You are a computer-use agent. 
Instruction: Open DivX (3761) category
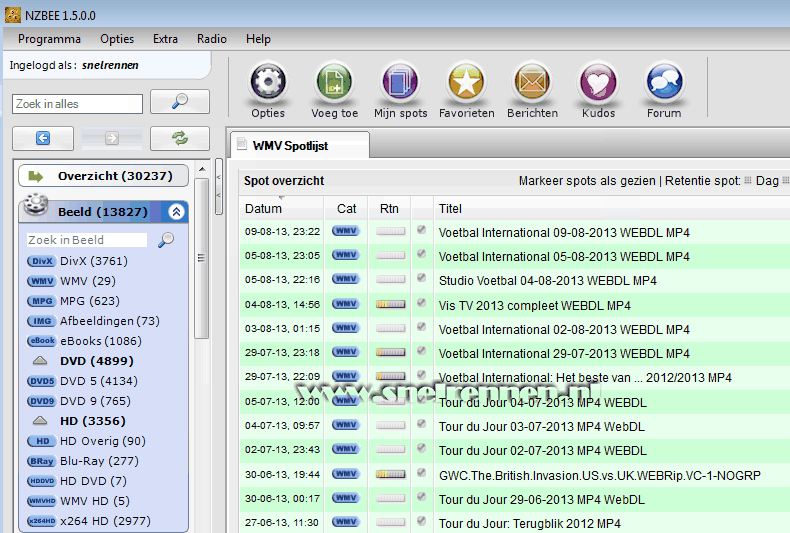pos(94,261)
